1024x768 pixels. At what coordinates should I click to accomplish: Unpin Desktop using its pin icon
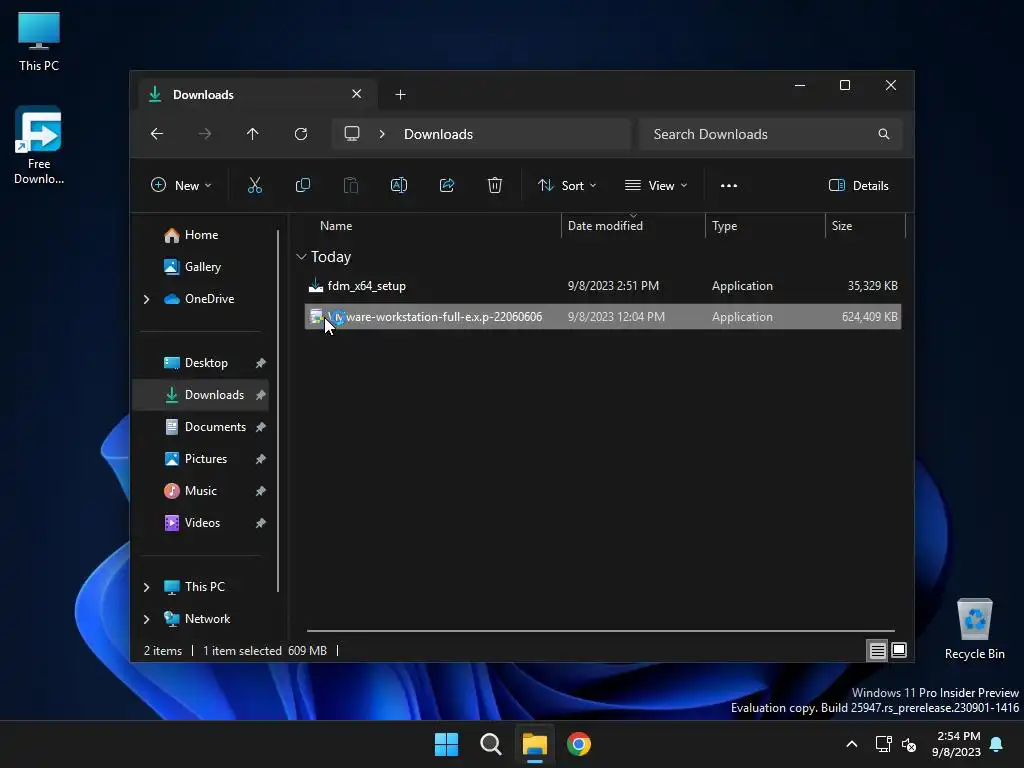tap(261, 363)
